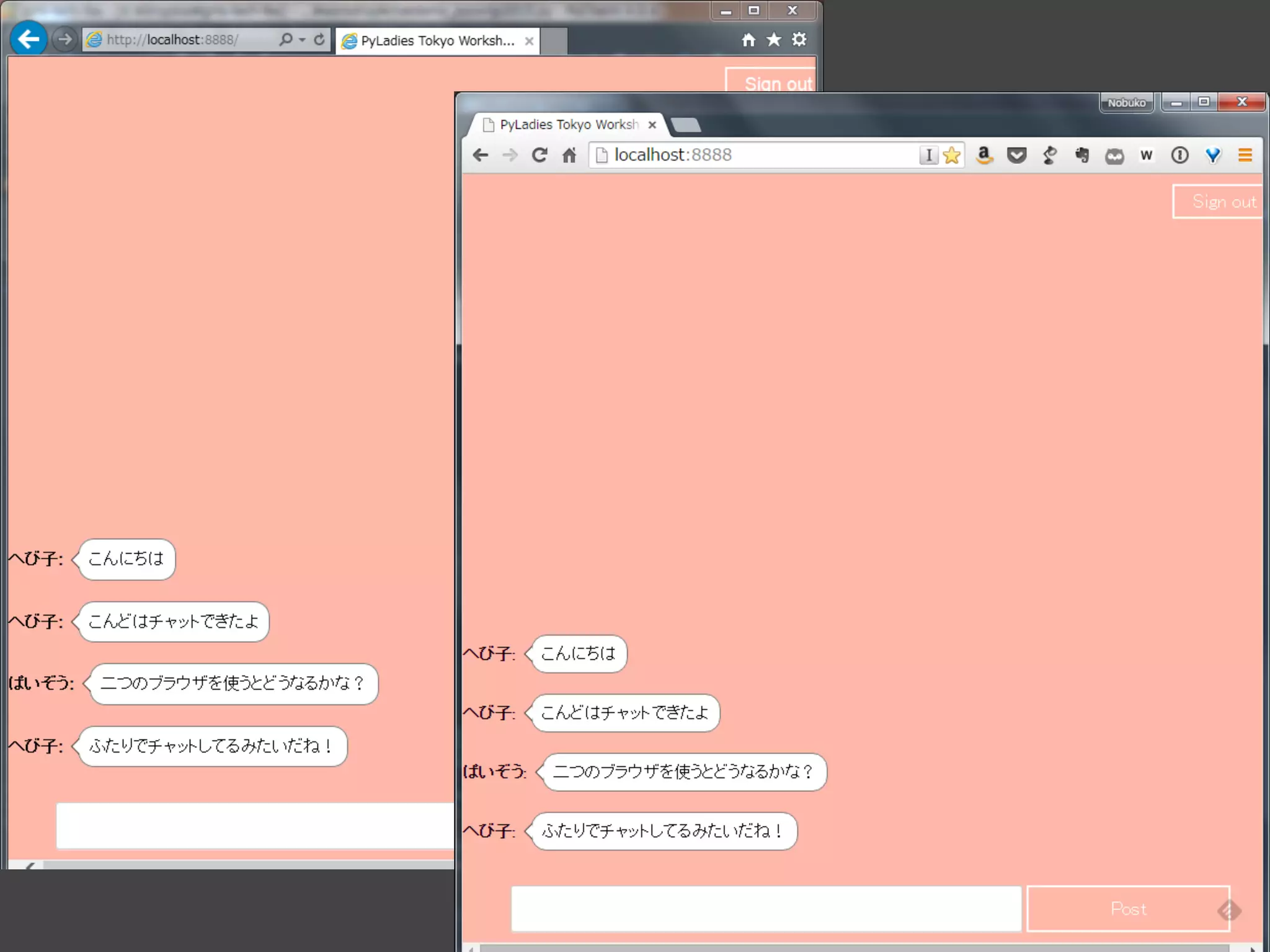Click the owl extension icon

pyautogui.click(x=1114, y=156)
